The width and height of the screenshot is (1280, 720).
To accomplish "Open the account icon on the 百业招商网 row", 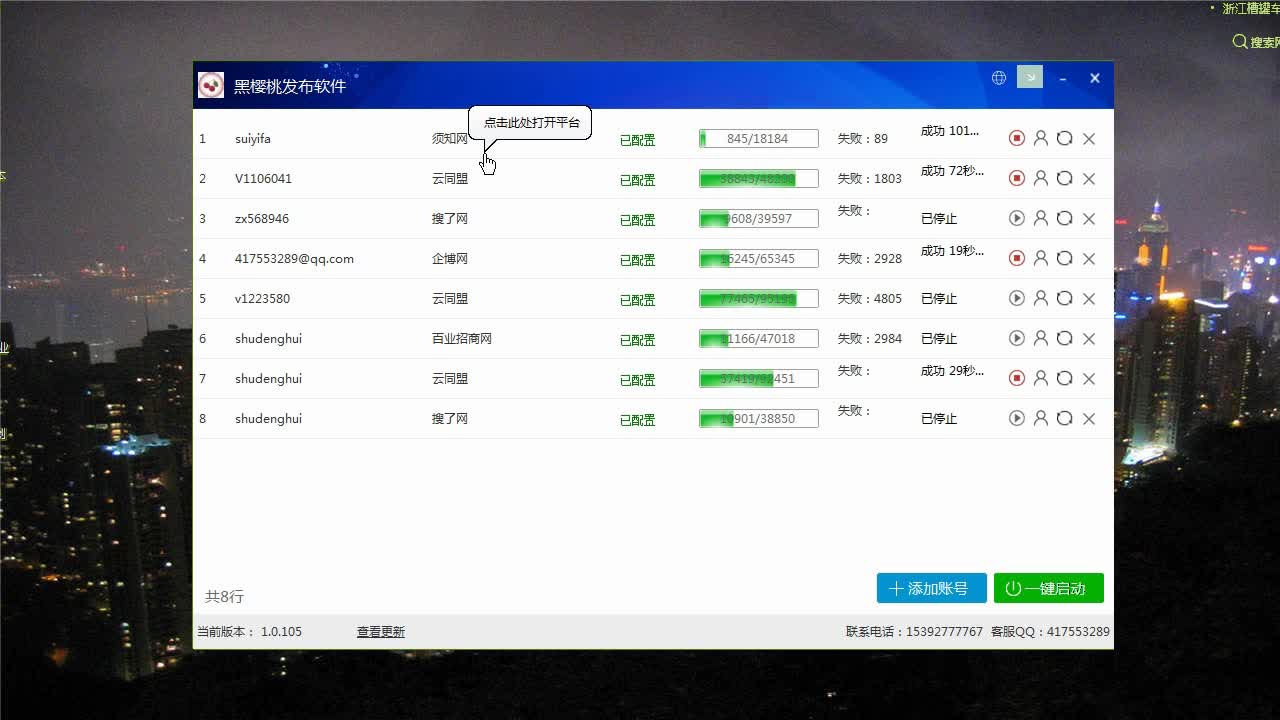I will point(1040,338).
